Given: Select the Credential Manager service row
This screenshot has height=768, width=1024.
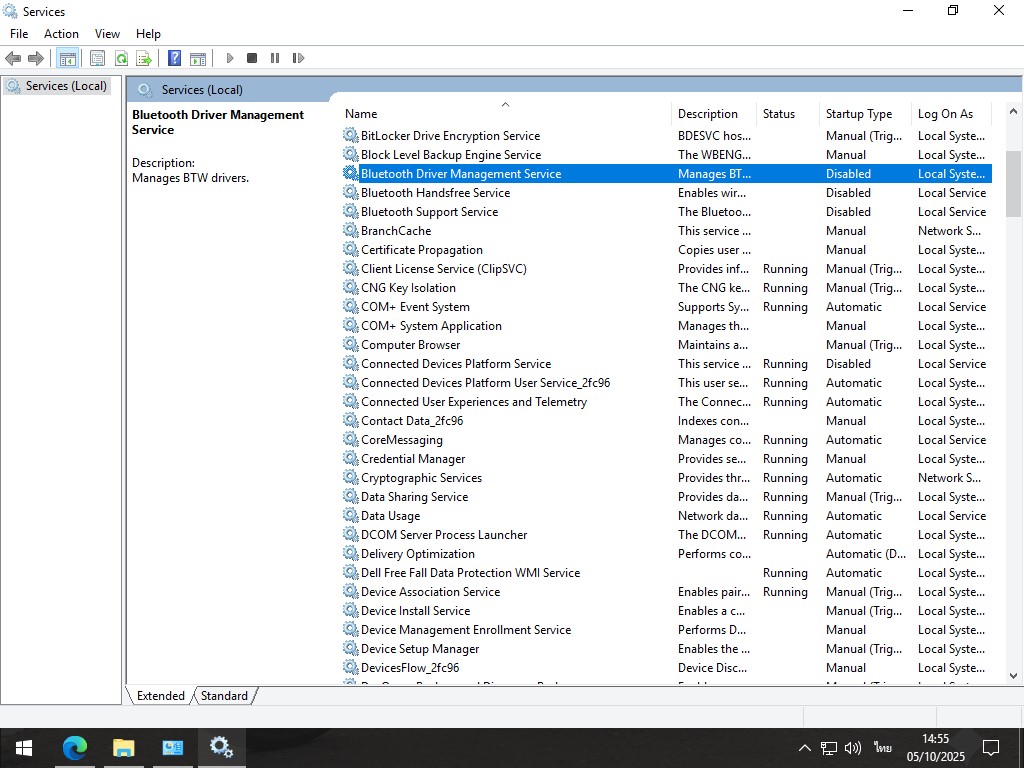Looking at the screenshot, I should click(x=412, y=459).
